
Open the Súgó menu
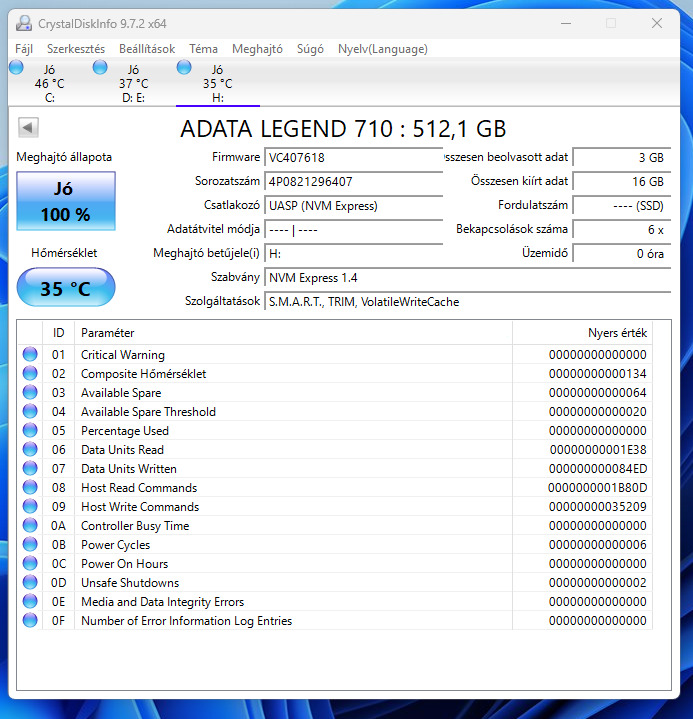310,49
